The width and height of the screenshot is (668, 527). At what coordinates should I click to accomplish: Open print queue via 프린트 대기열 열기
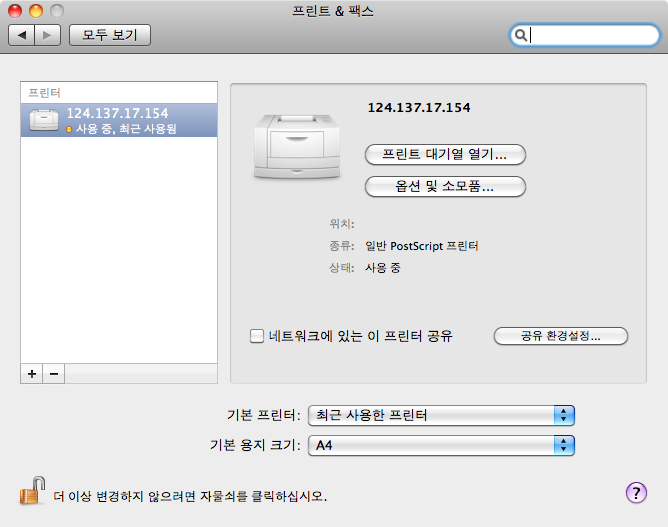(x=445, y=154)
